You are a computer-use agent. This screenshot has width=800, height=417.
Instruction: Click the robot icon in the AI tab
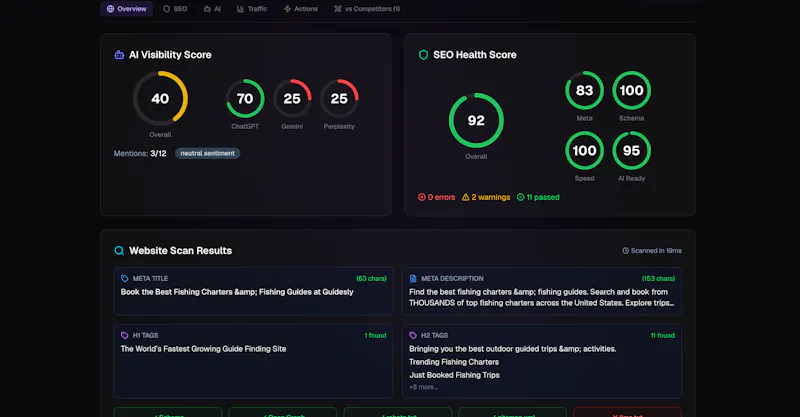(207, 9)
